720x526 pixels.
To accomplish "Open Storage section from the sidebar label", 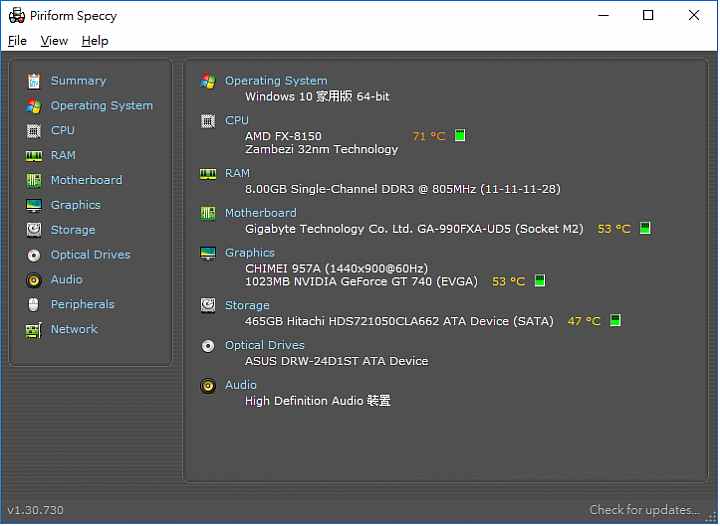I will point(73,230).
